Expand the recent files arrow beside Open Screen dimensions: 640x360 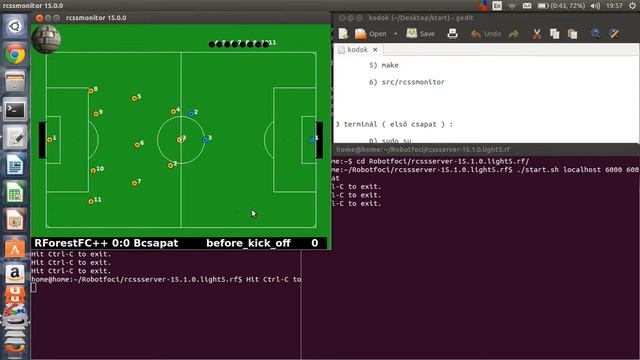pos(396,34)
